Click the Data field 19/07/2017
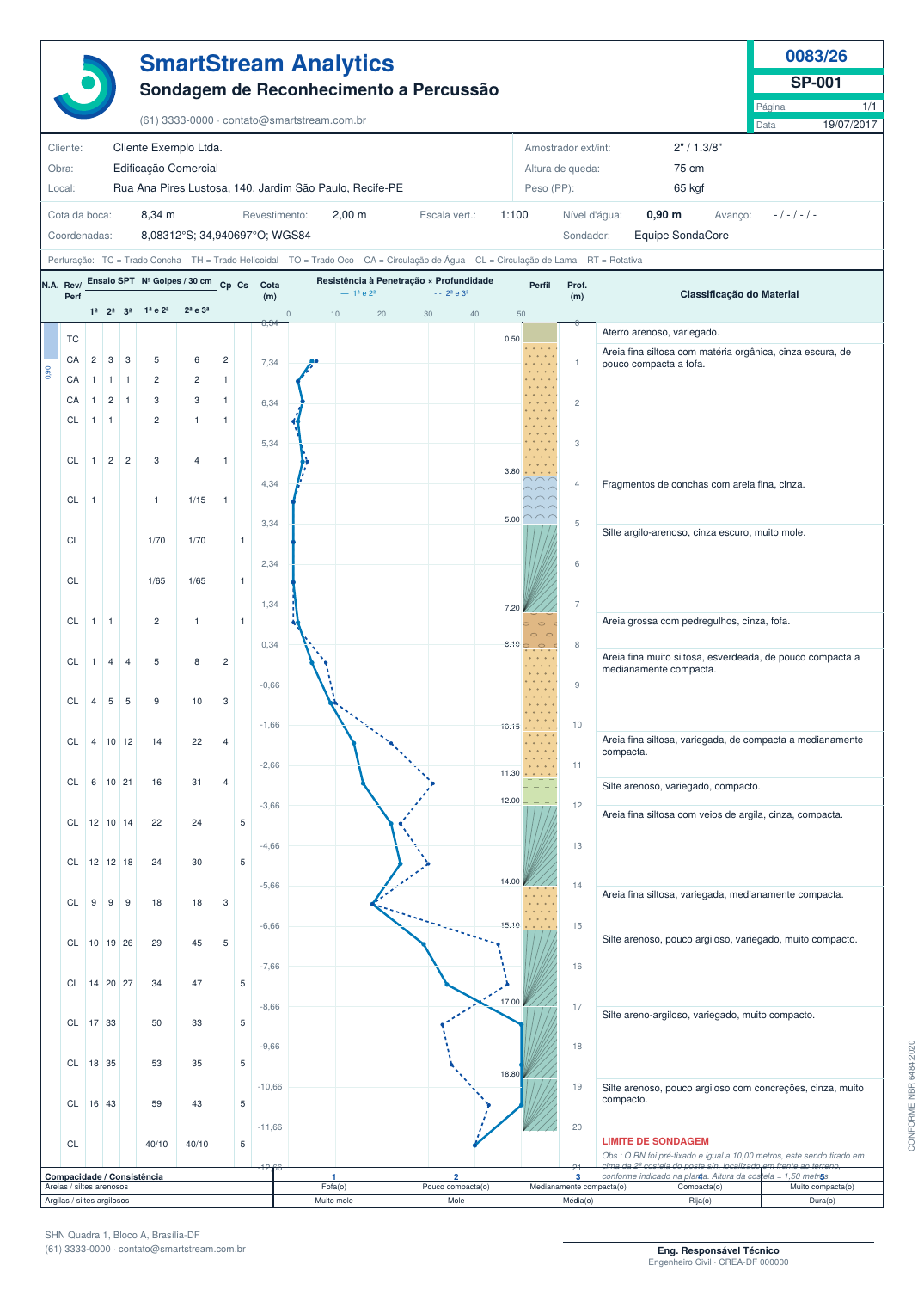This screenshot has height=1308, width=924. [849, 125]
